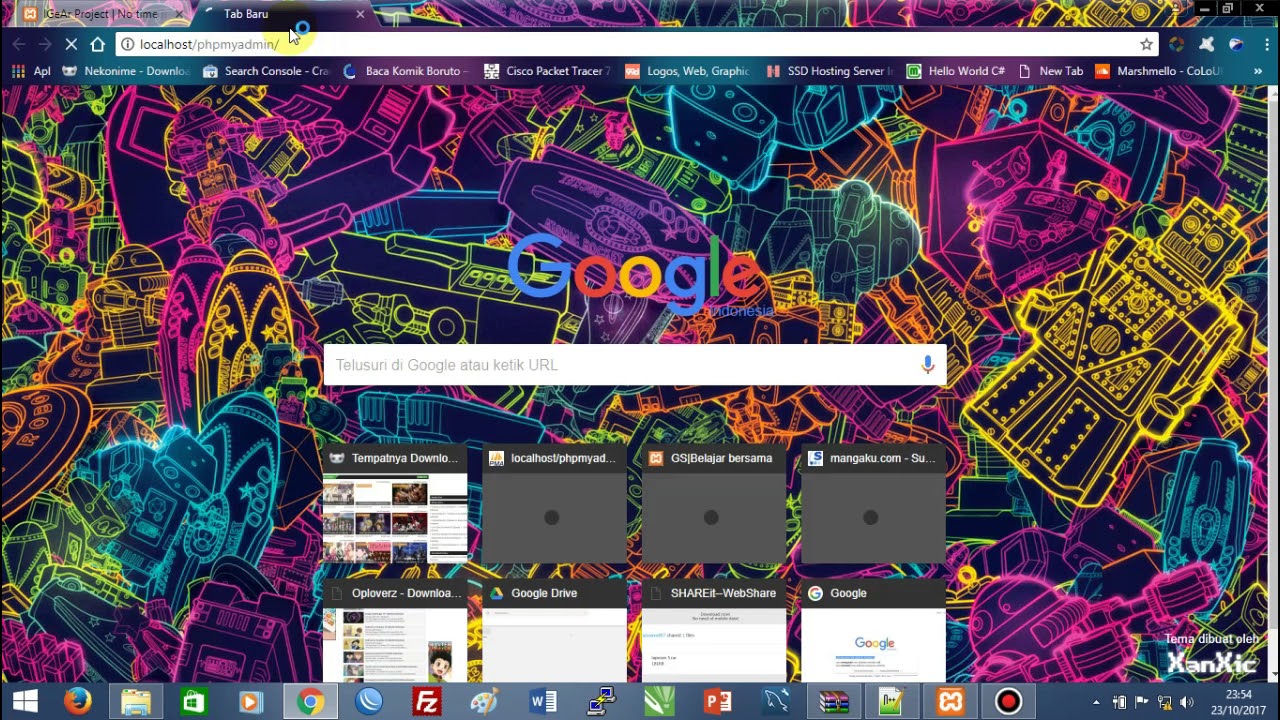The height and width of the screenshot is (720, 1280).
Task: Open the Action Center flag icon
Action: point(1142,702)
